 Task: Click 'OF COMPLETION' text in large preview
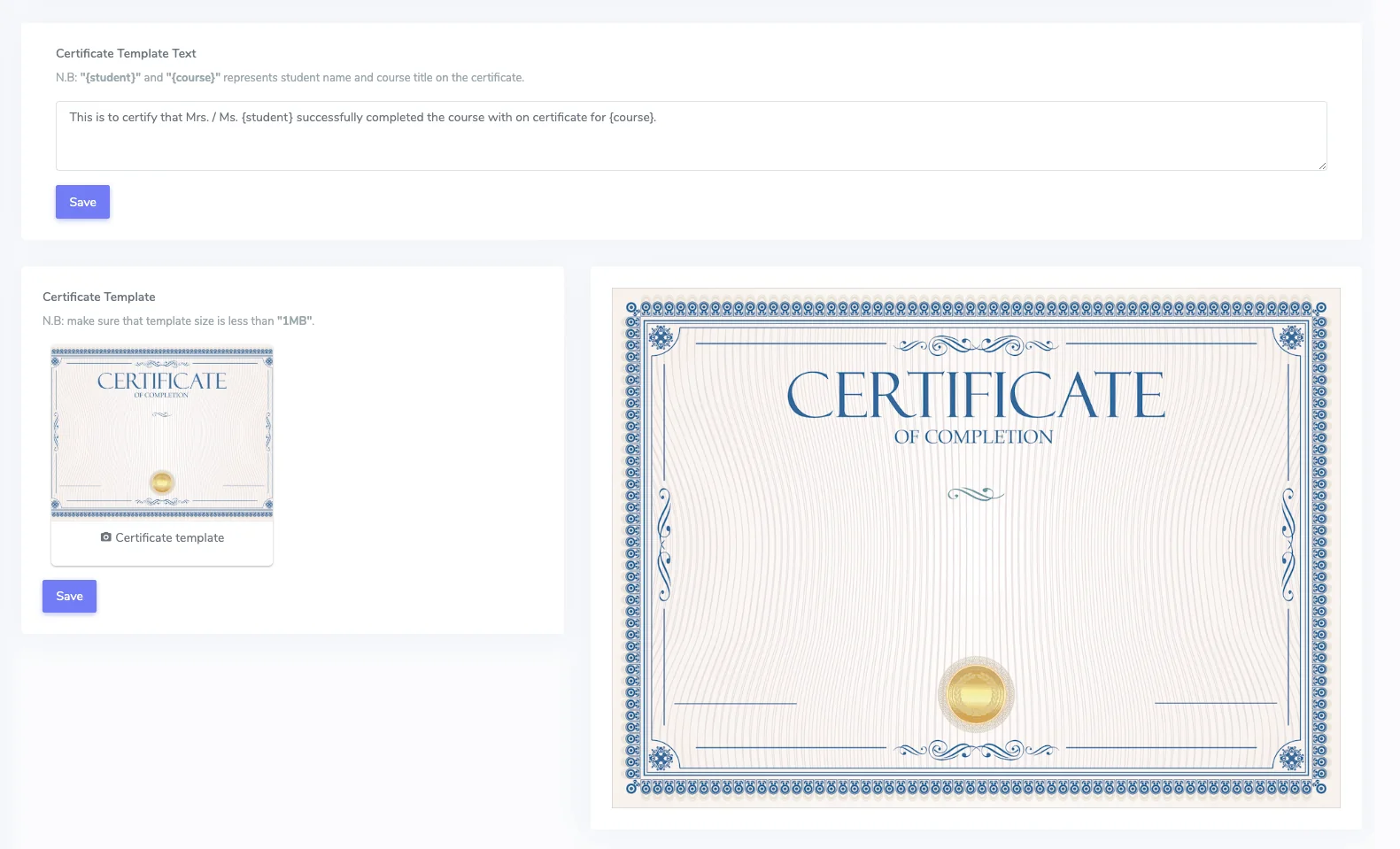tap(973, 437)
